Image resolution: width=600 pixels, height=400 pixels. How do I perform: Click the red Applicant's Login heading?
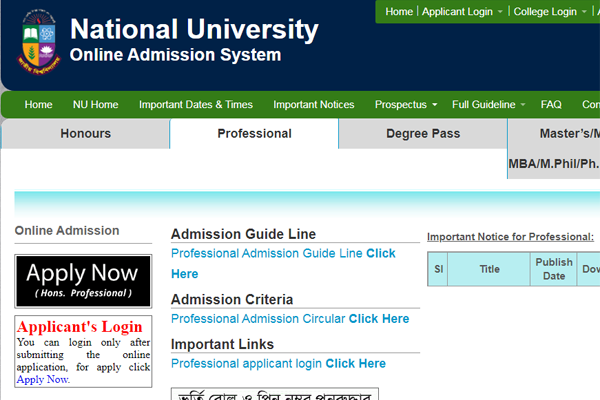point(80,327)
